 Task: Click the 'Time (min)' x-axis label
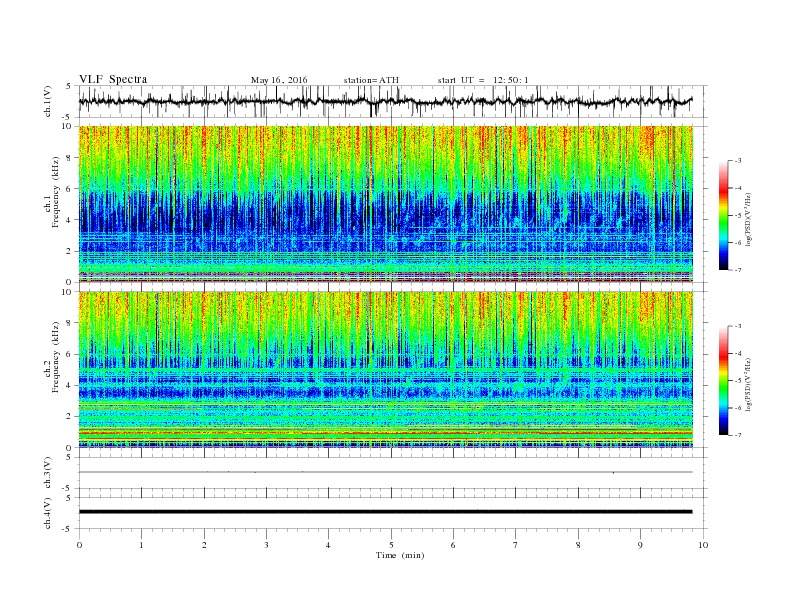click(400, 555)
